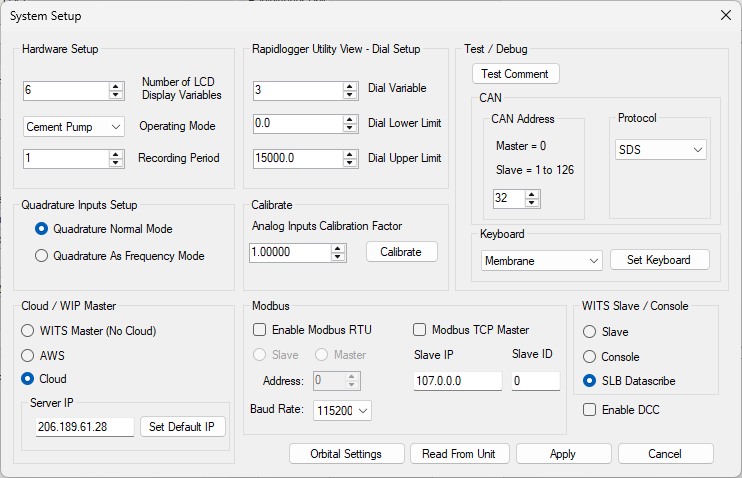Close the System Setup dialog
The image size is (742, 478).
point(726,15)
